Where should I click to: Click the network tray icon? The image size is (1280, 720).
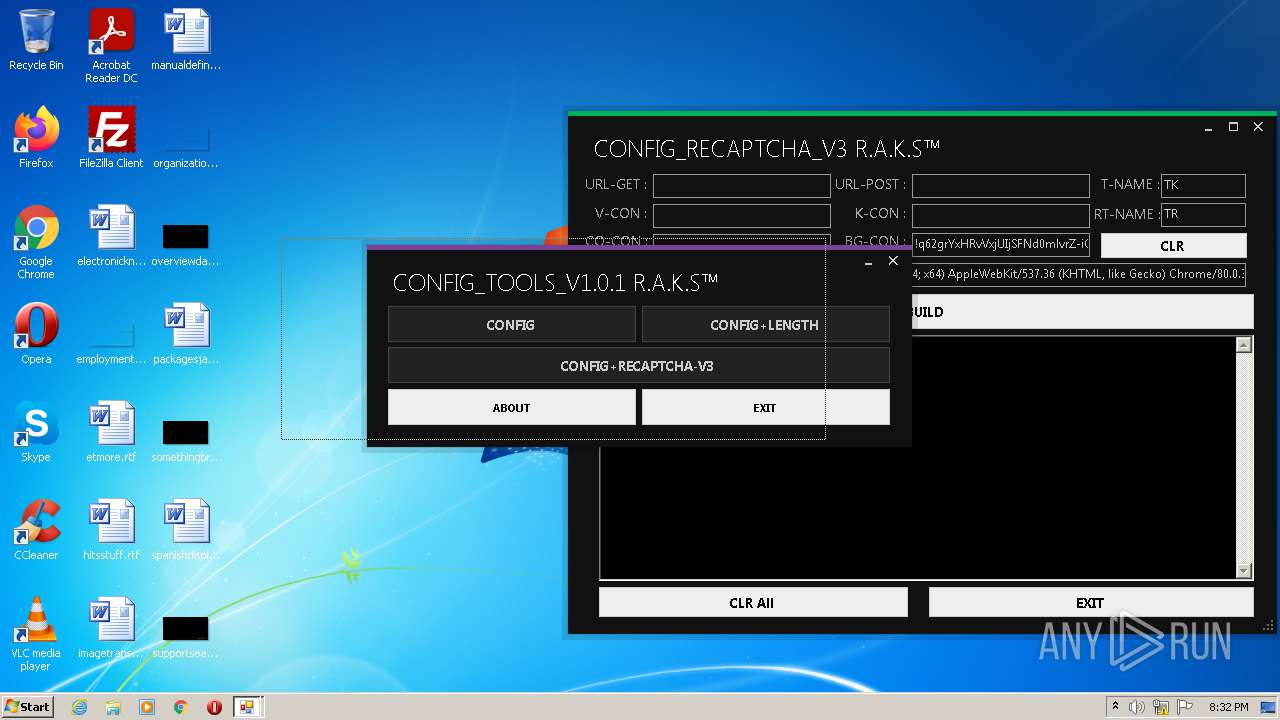coord(1161,707)
